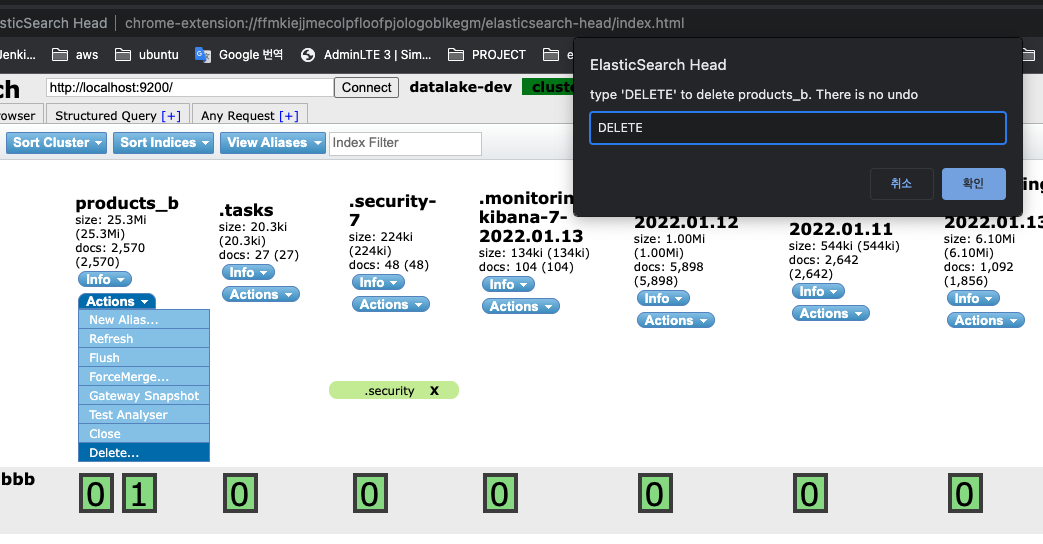
Task: Expand Info dropdown for .security-7 index
Action: point(378,283)
